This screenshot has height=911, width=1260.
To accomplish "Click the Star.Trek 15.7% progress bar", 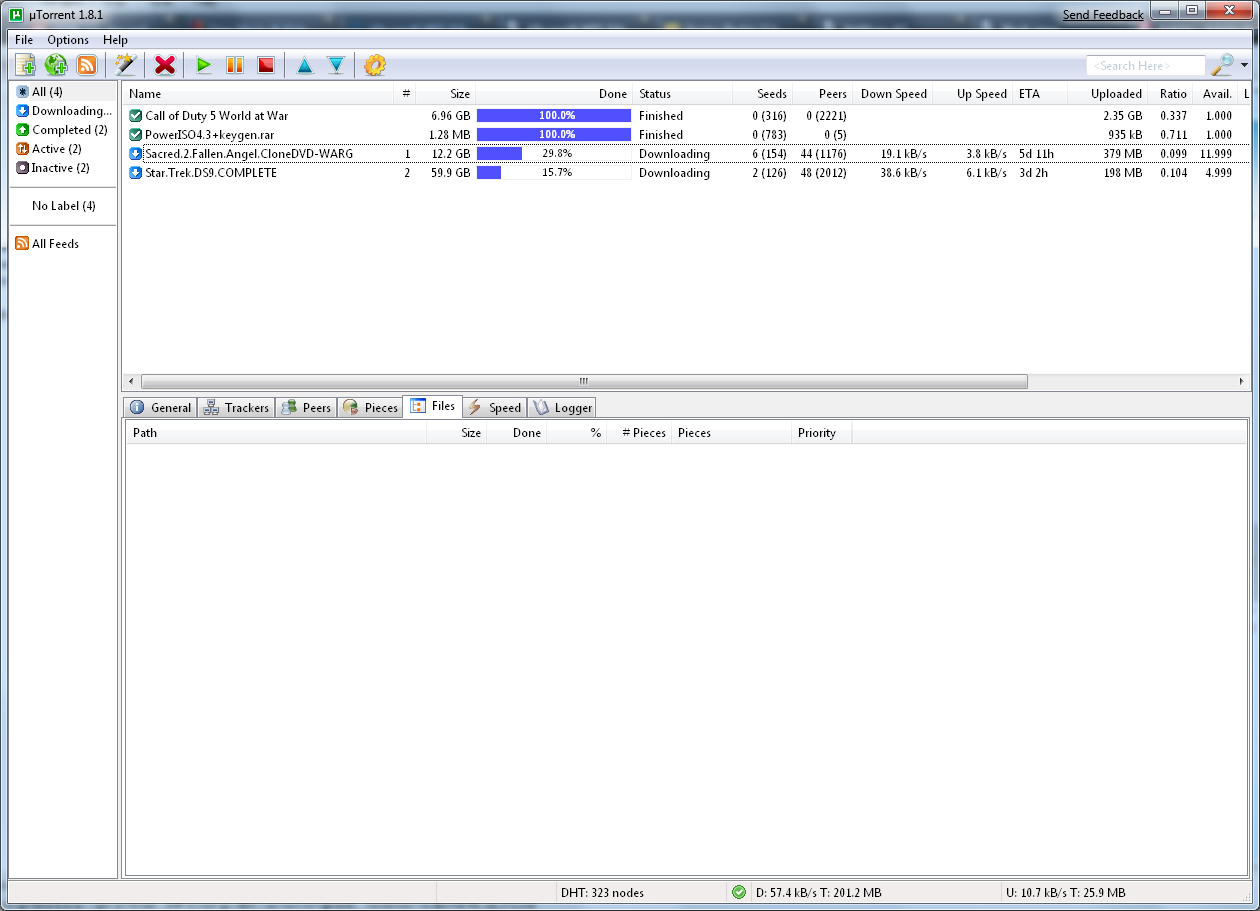I will click(554, 173).
